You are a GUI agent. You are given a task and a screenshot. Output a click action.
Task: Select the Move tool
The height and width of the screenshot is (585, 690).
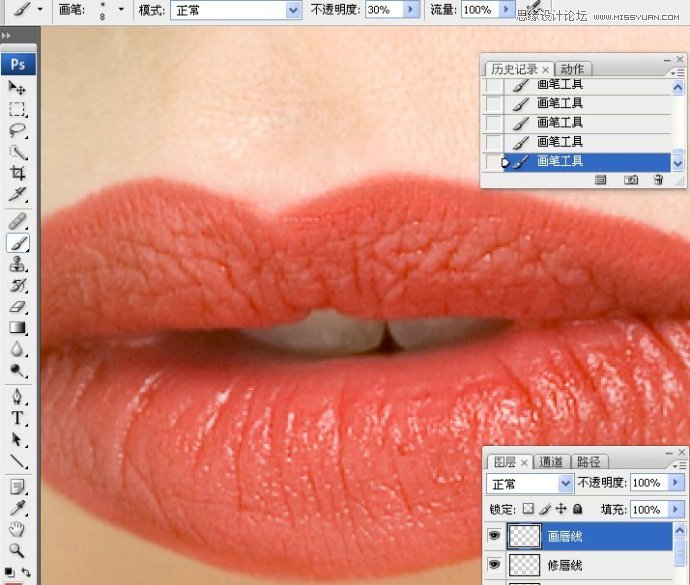click(17, 88)
